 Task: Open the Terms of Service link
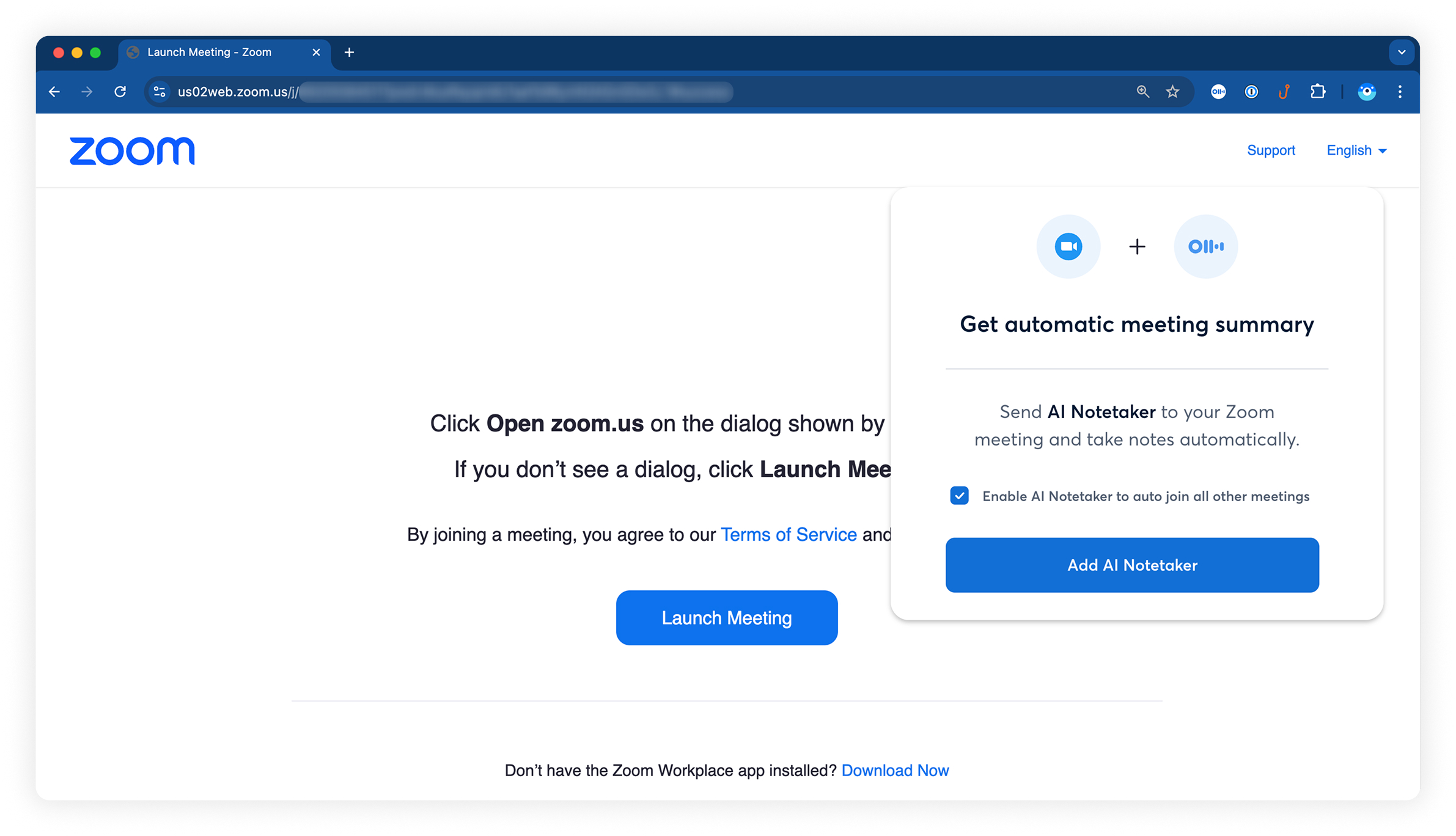pos(789,535)
